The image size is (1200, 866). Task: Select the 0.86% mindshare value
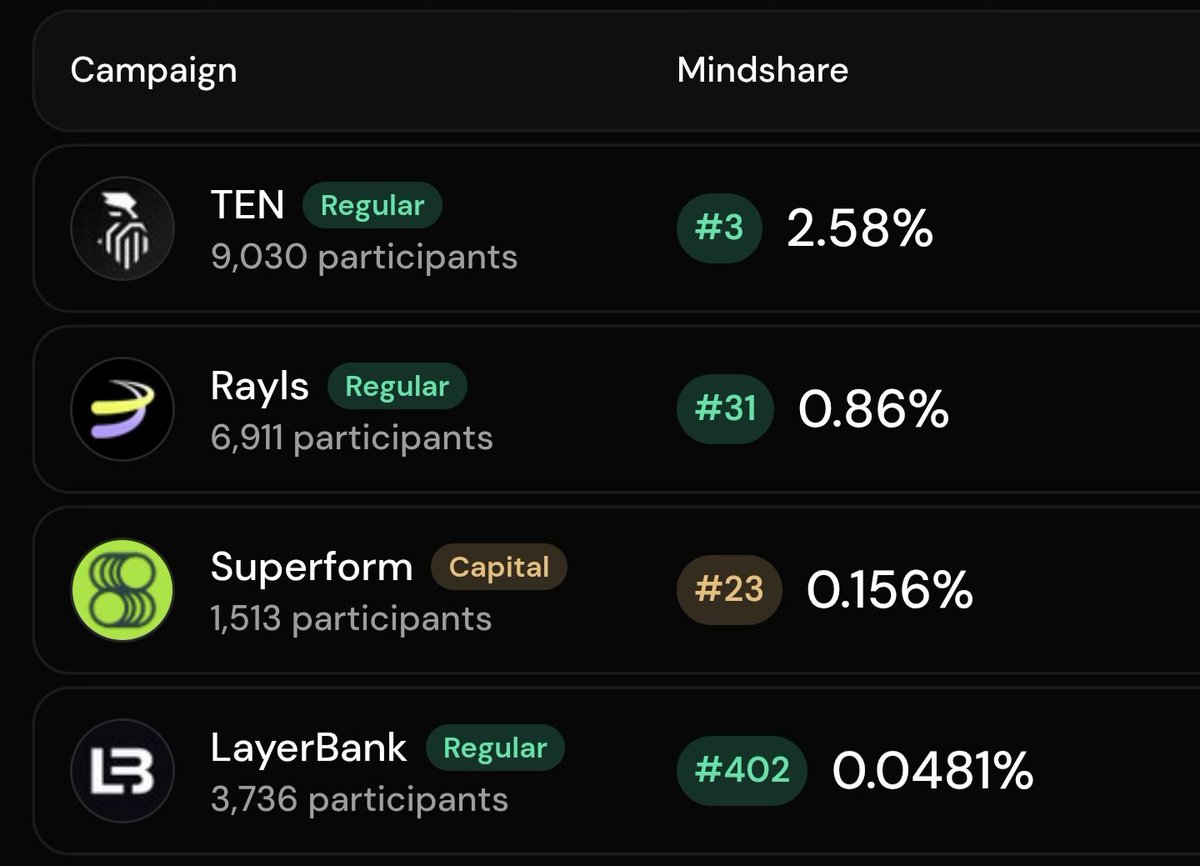point(873,410)
